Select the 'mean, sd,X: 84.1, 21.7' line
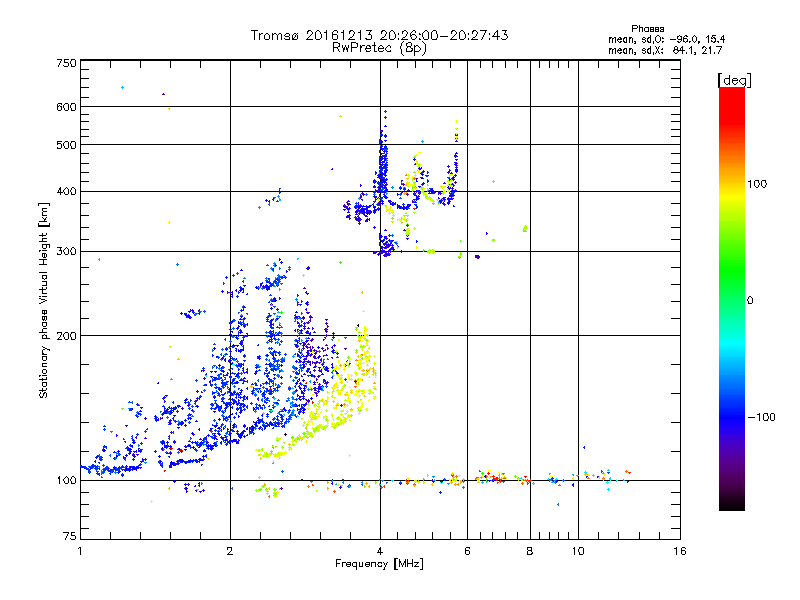Screen dimensions: 800x600 coord(665,50)
